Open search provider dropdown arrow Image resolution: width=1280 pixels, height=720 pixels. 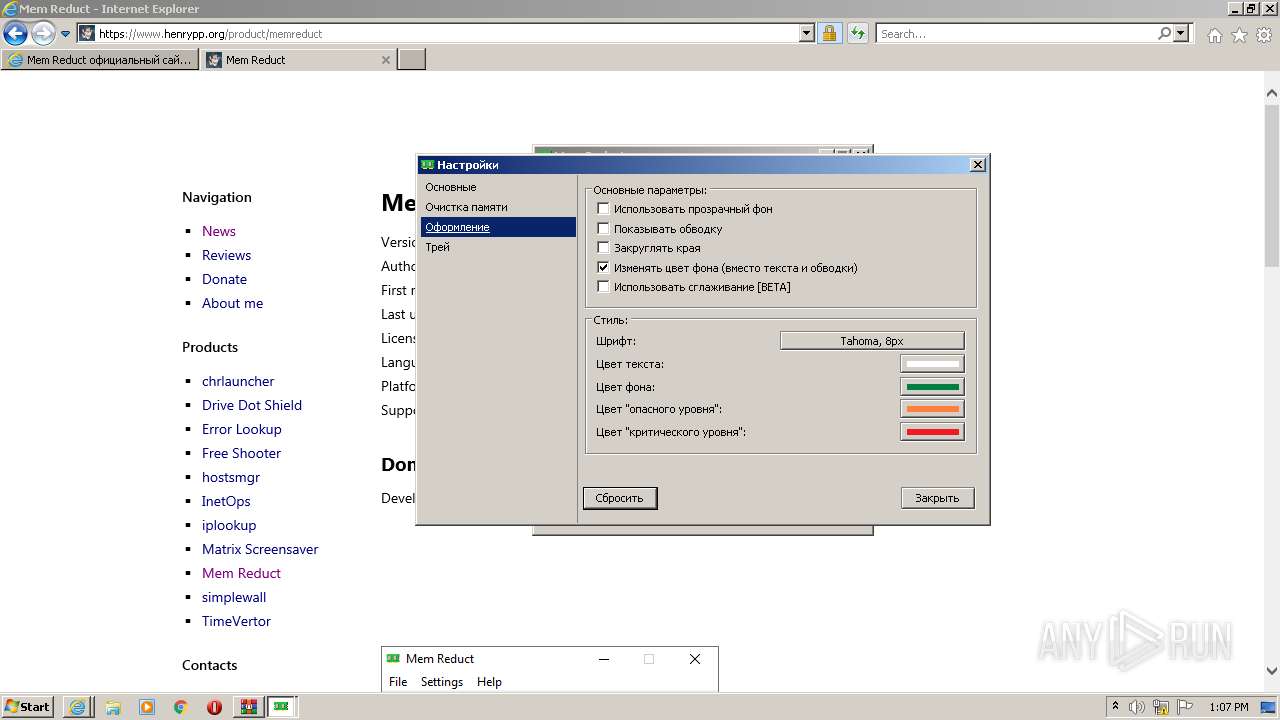(1181, 34)
